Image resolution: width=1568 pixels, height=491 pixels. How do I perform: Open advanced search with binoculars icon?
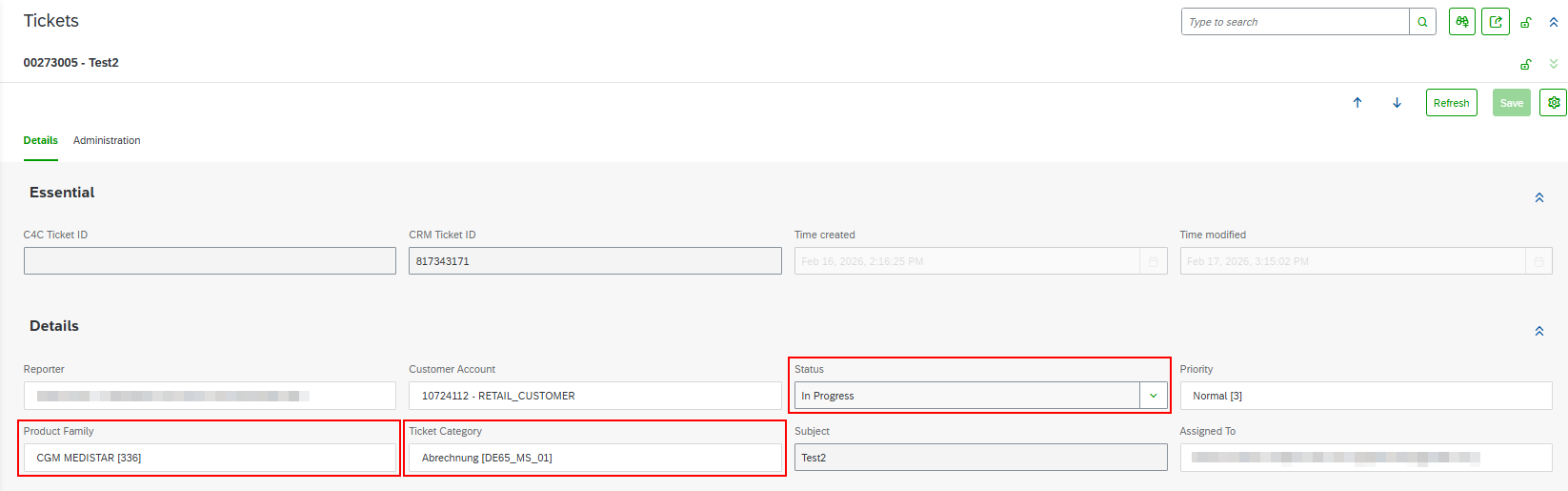click(x=1462, y=22)
